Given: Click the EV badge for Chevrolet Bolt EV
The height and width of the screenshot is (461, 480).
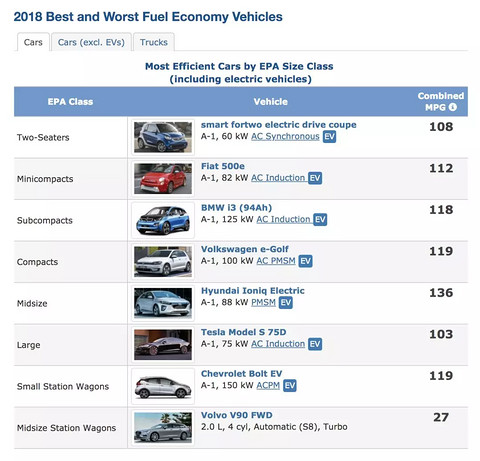Looking at the screenshot, I should click(290, 386).
